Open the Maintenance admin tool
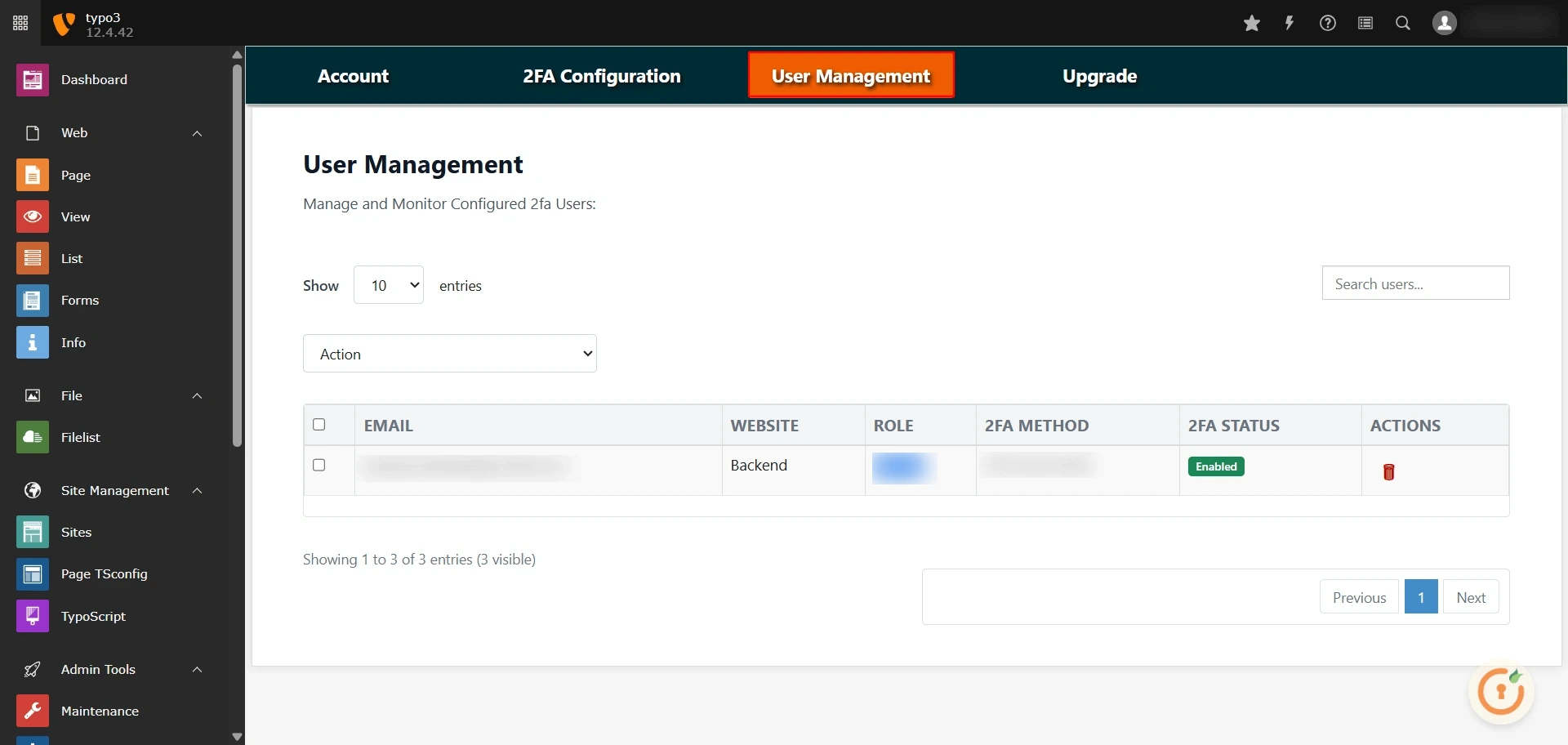This screenshot has width=1568, height=745. point(100,711)
